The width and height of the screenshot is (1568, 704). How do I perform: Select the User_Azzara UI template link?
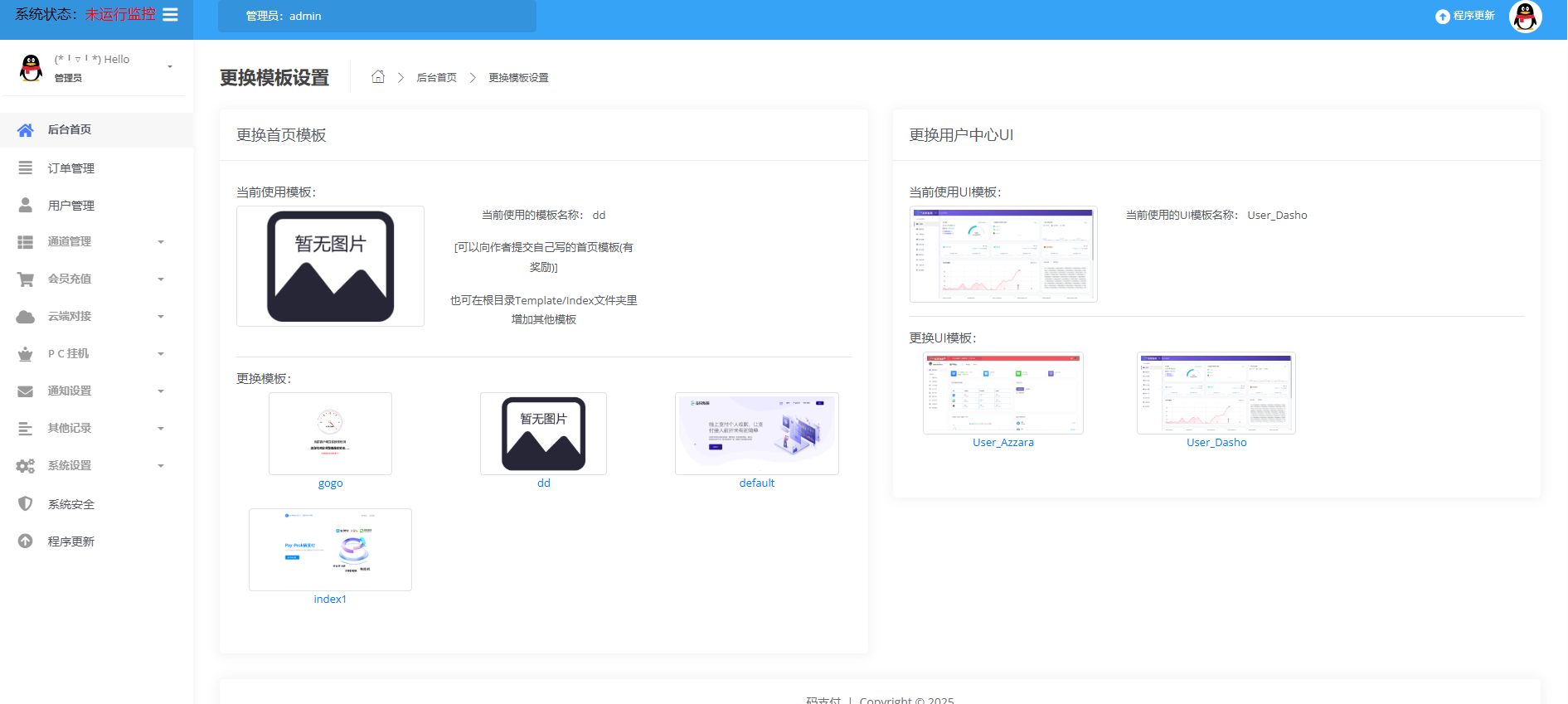(1003, 443)
